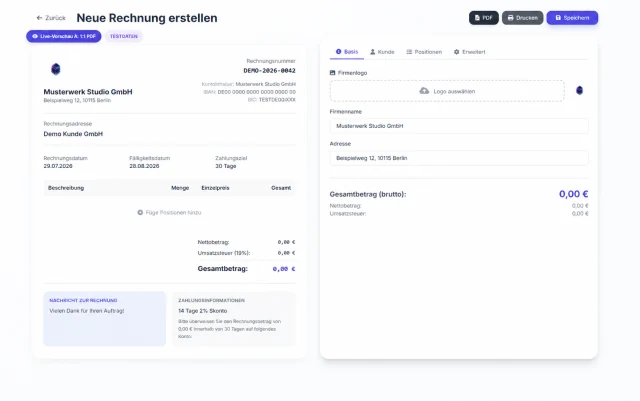The width and height of the screenshot is (640, 401).
Task: Click the IBAN line in preview header
Action: pos(249,92)
